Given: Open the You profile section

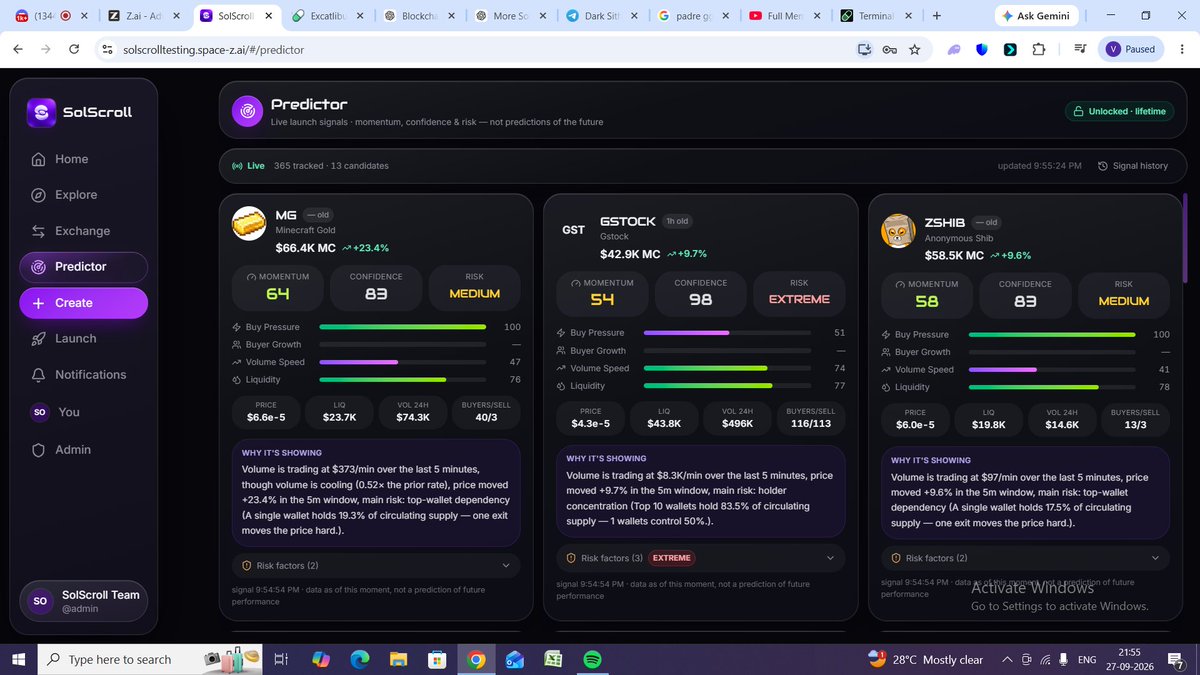Looking at the screenshot, I should [83, 412].
